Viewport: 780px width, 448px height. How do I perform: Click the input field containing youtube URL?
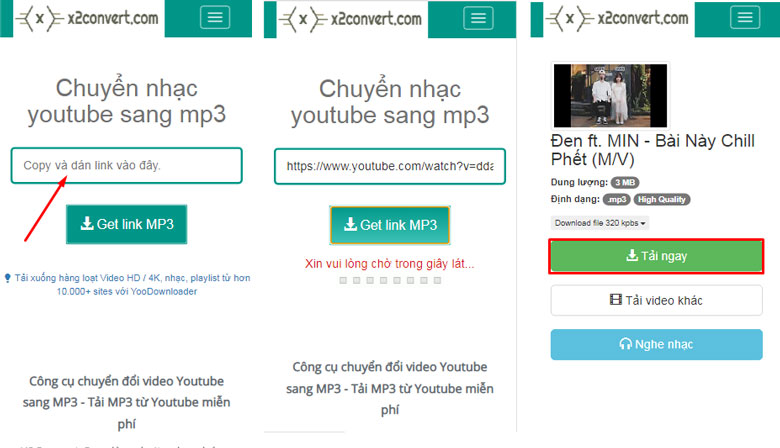click(x=390, y=166)
